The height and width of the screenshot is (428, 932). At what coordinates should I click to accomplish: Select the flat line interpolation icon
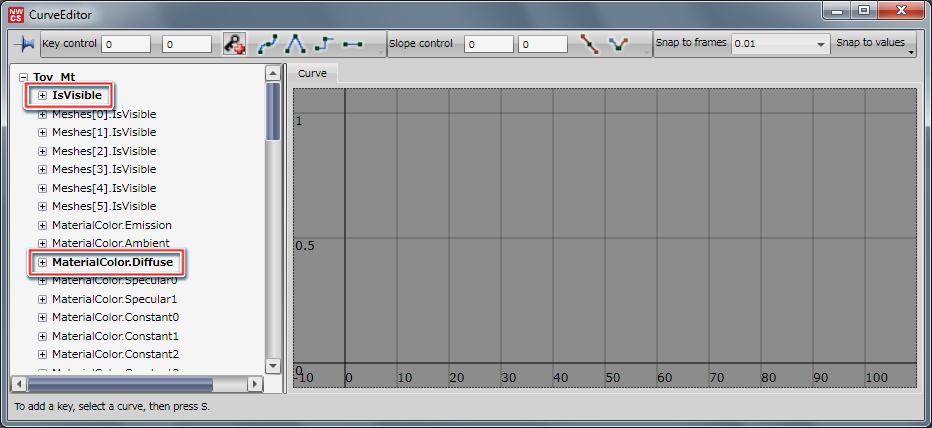click(x=352, y=45)
